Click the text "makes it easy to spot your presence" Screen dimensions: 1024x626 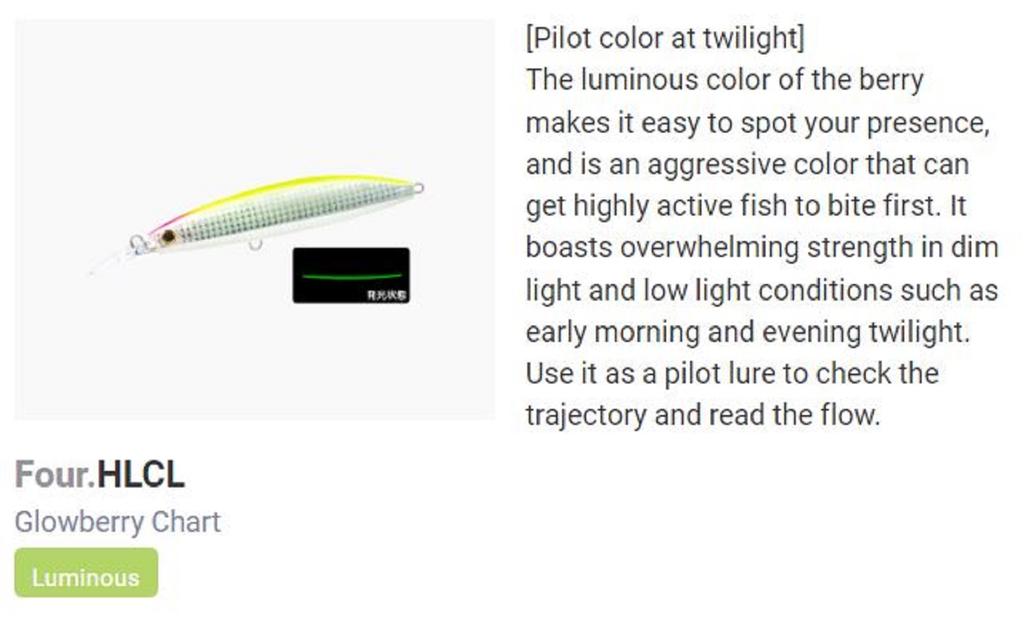click(757, 123)
